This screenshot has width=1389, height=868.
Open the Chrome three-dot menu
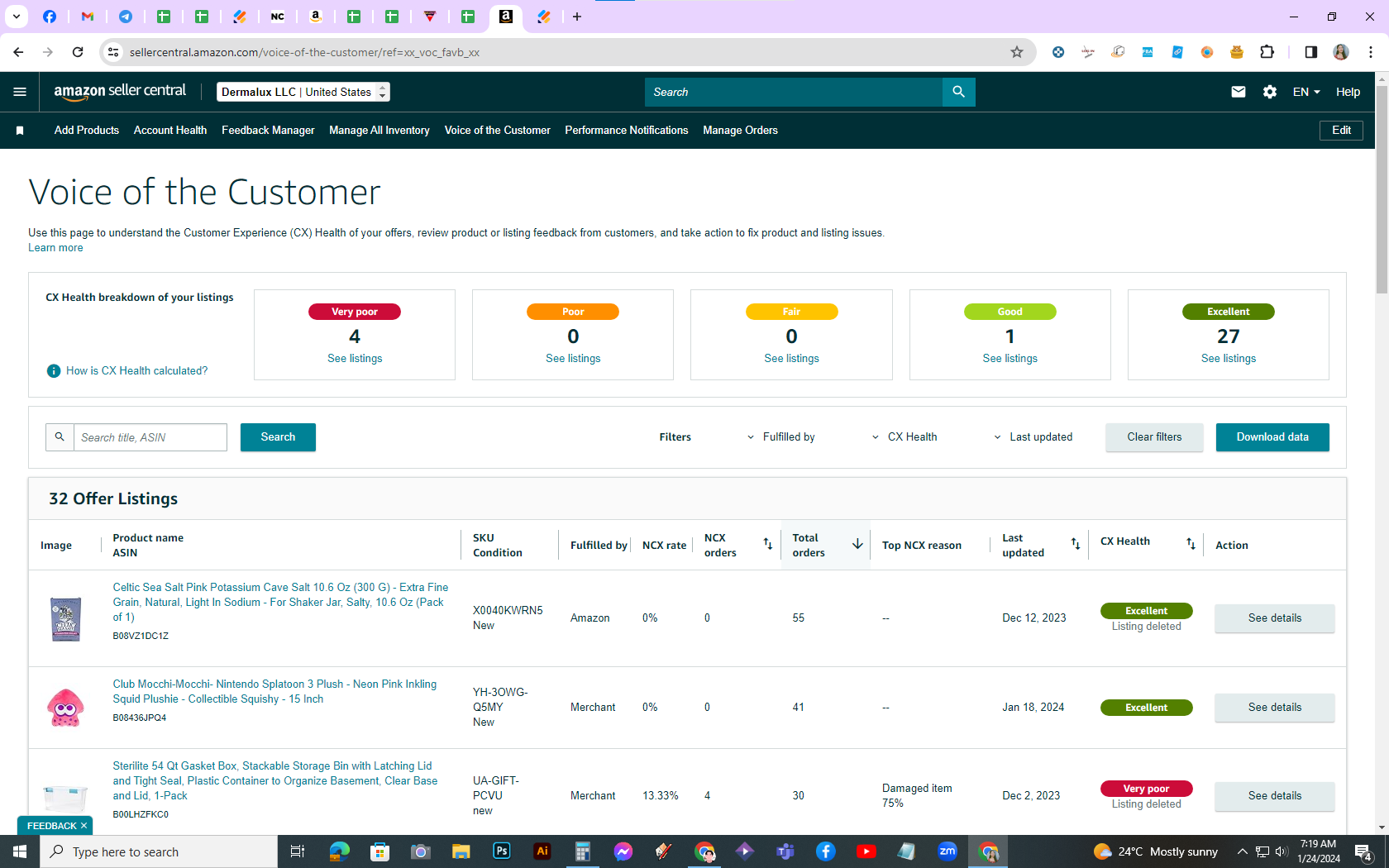tap(1371, 52)
